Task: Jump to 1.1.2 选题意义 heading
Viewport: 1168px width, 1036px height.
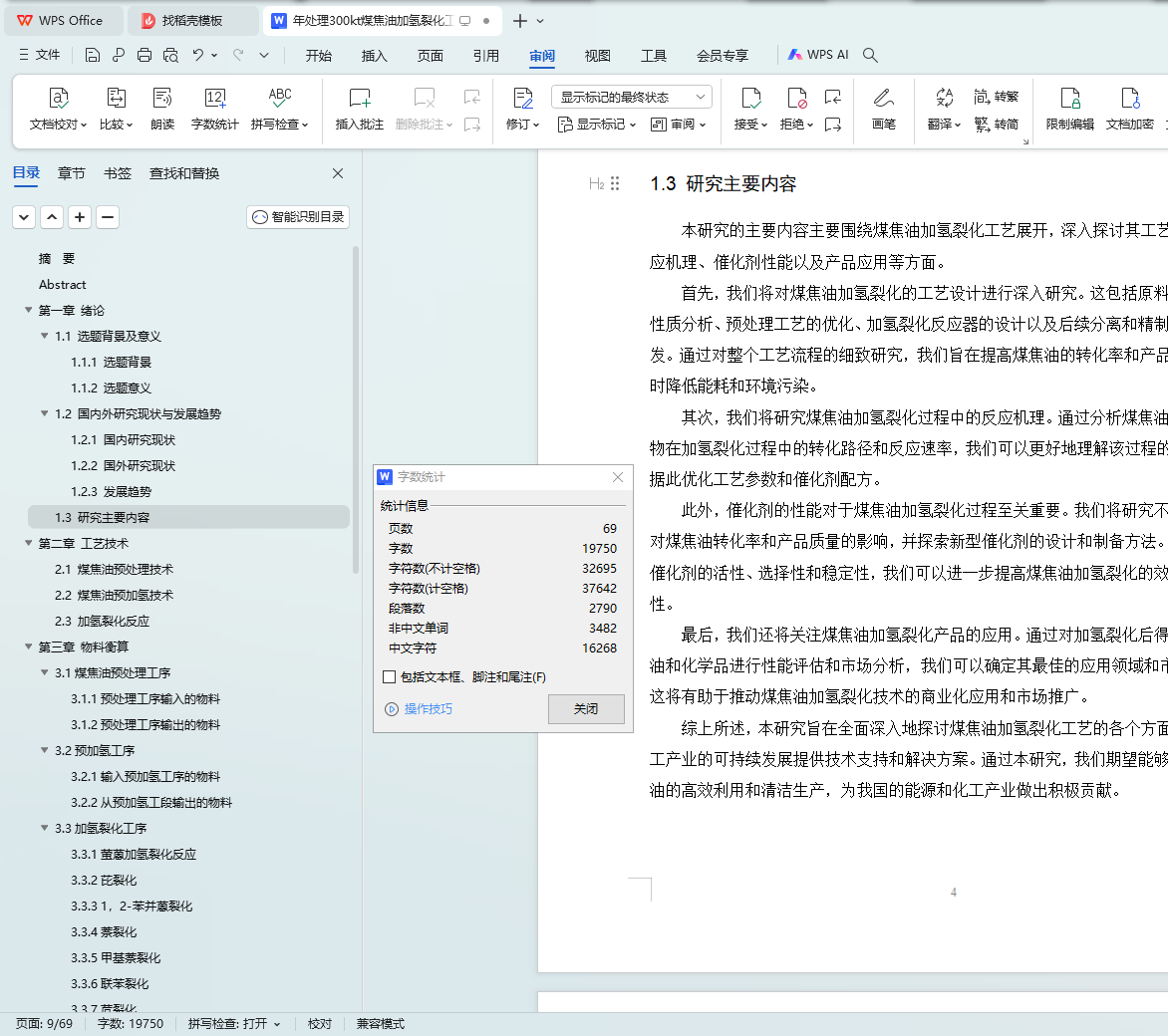Action: tap(111, 388)
